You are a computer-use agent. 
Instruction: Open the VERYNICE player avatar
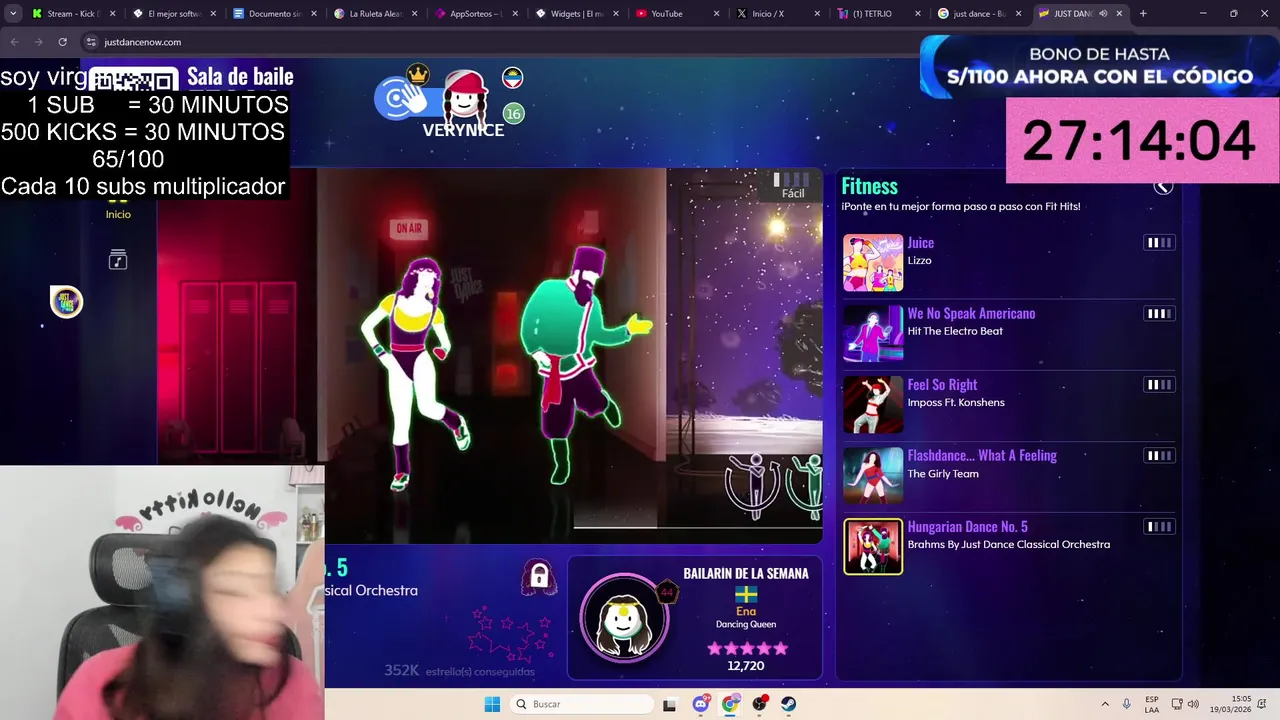[465, 98]
